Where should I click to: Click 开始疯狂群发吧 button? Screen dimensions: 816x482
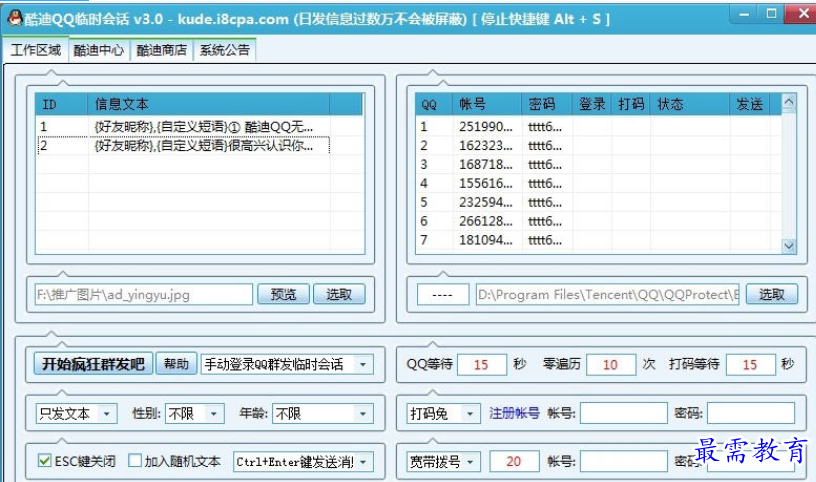coord(93,363)
